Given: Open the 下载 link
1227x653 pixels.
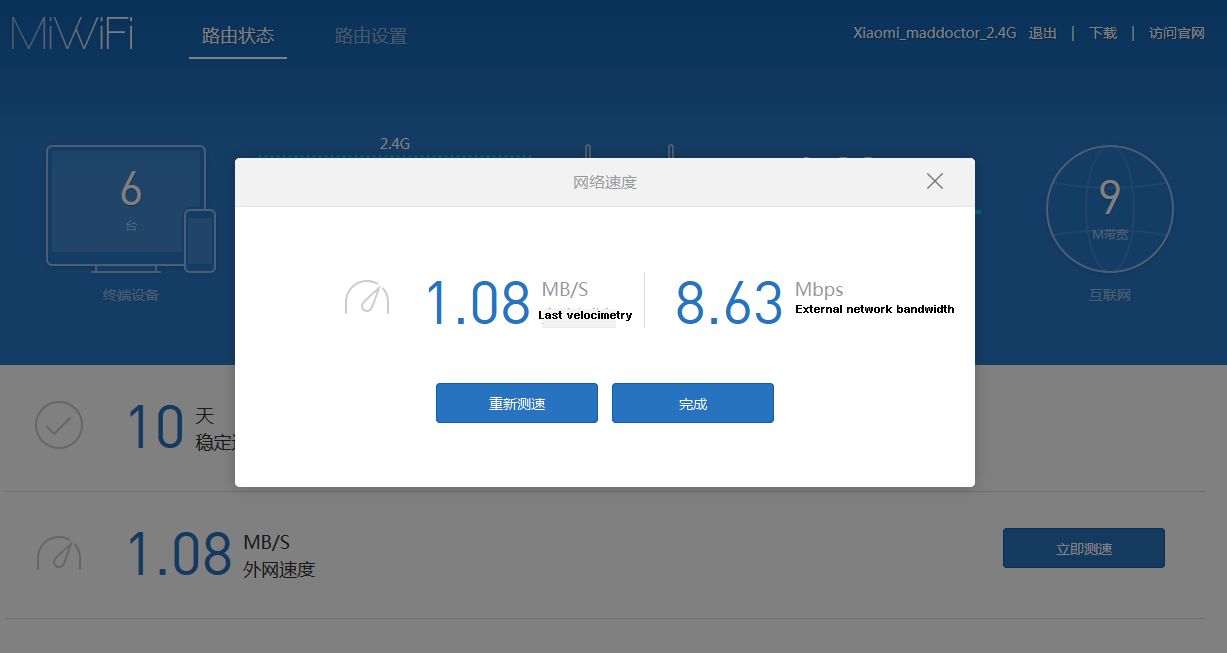Looking at the screenshot, I should pyautogui.click(x=1103, y=33).
